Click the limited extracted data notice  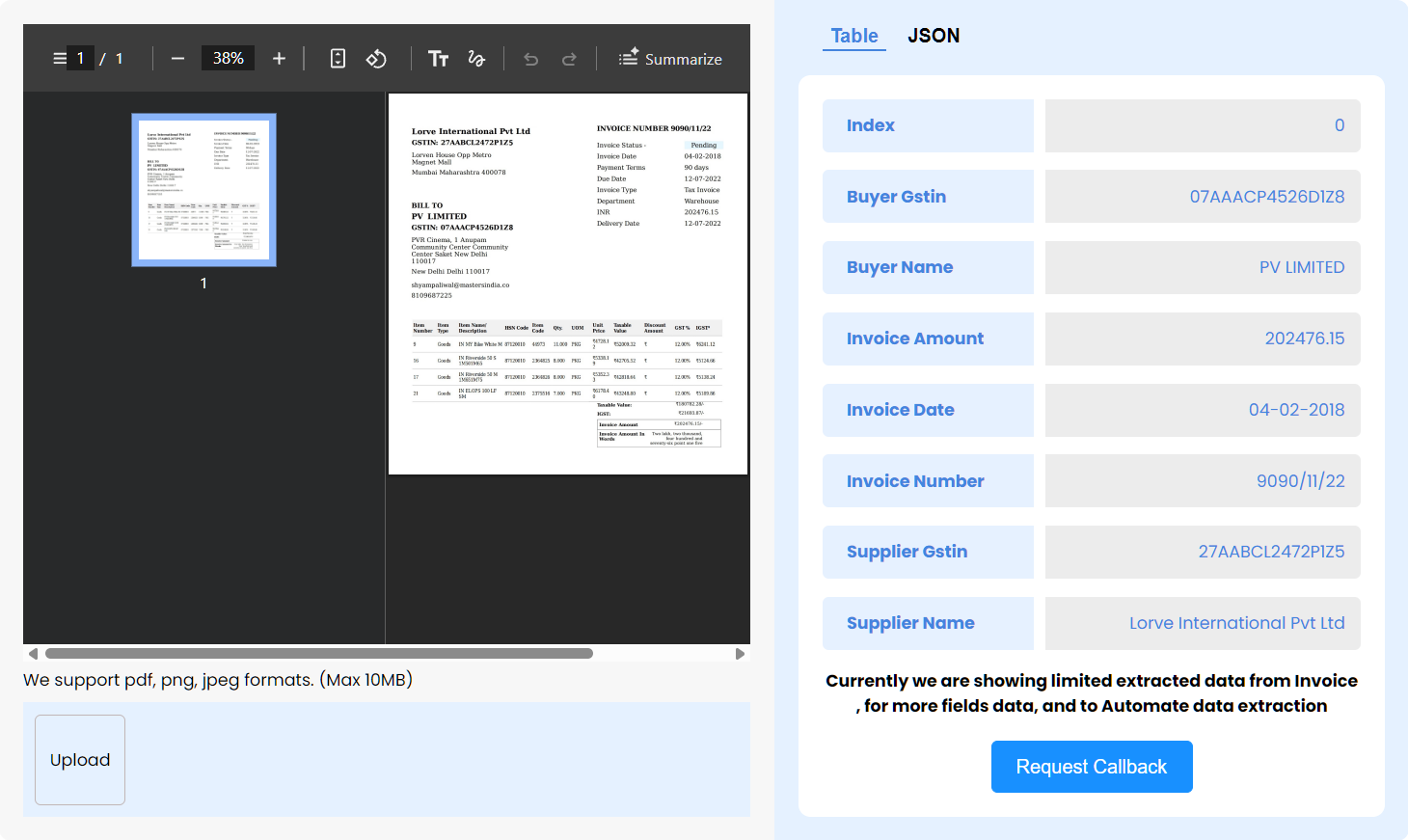click(1092, 693)
